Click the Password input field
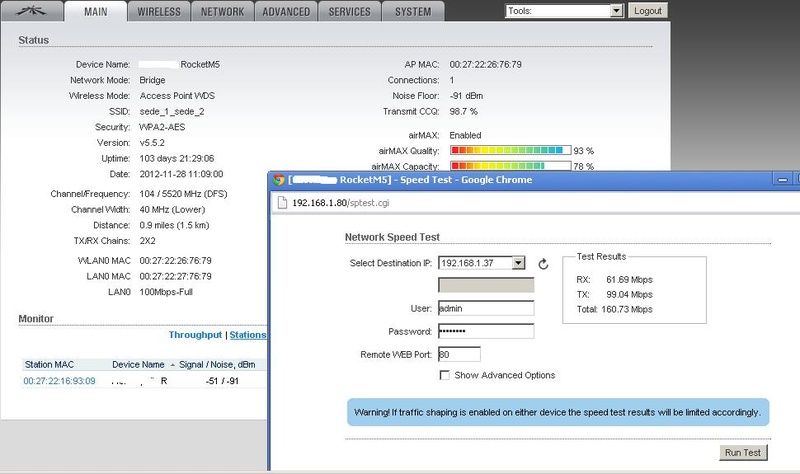This screenshot has height=474, width=800. [x=486, y=331]
